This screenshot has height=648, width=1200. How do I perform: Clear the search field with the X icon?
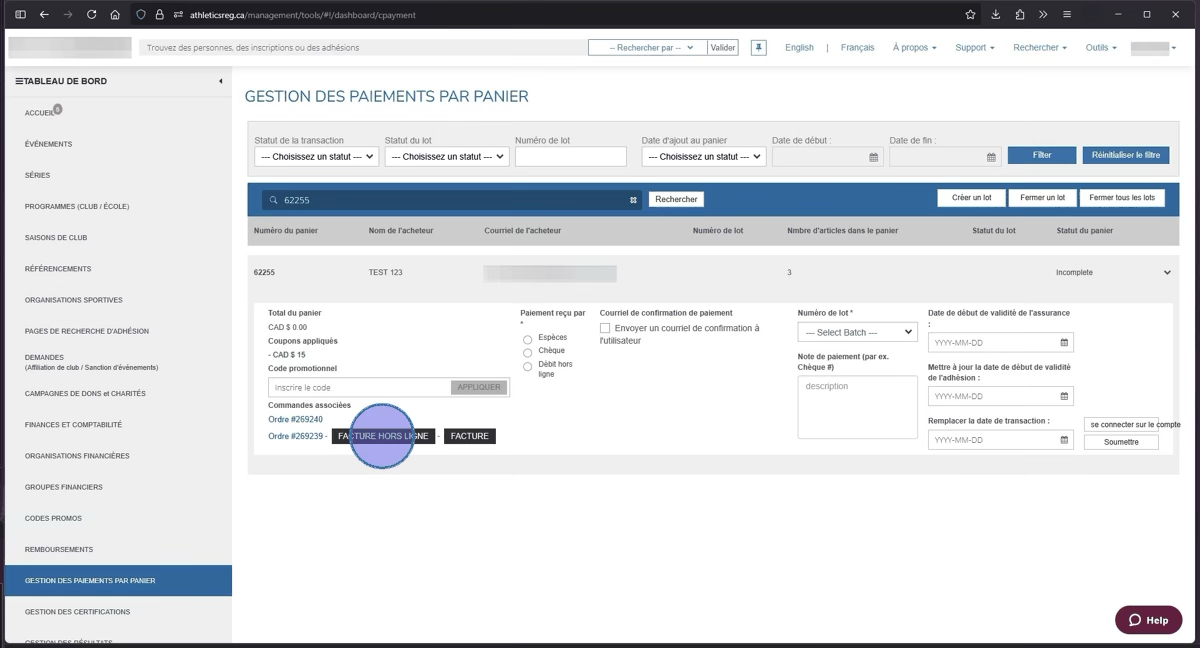[x=633, y=200]
